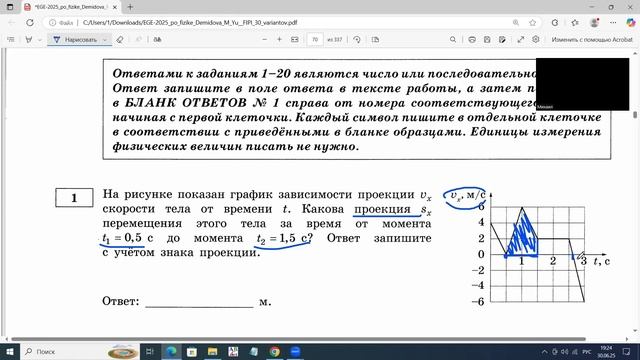This screenshot has width=640, height=360.
Task: Open Edge settings and more menu
Action: coord(613,23)
